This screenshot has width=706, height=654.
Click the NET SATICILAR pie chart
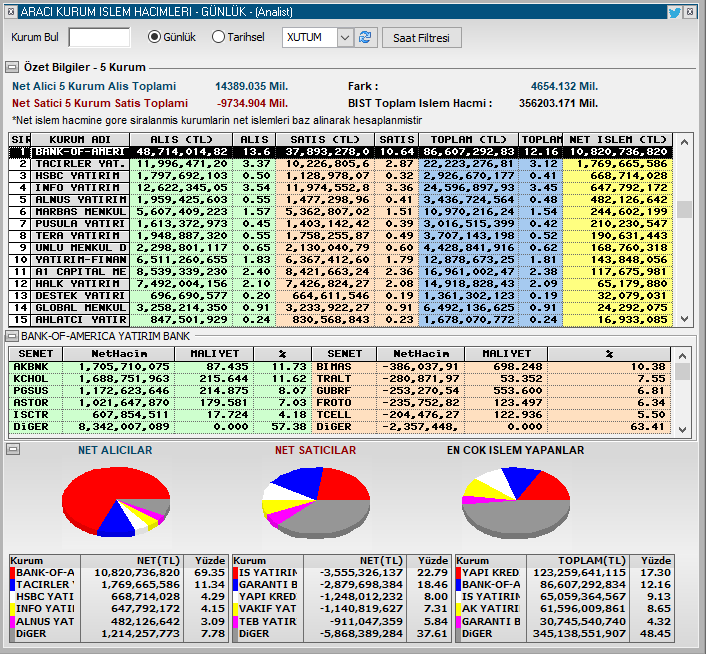coord(316,502)
